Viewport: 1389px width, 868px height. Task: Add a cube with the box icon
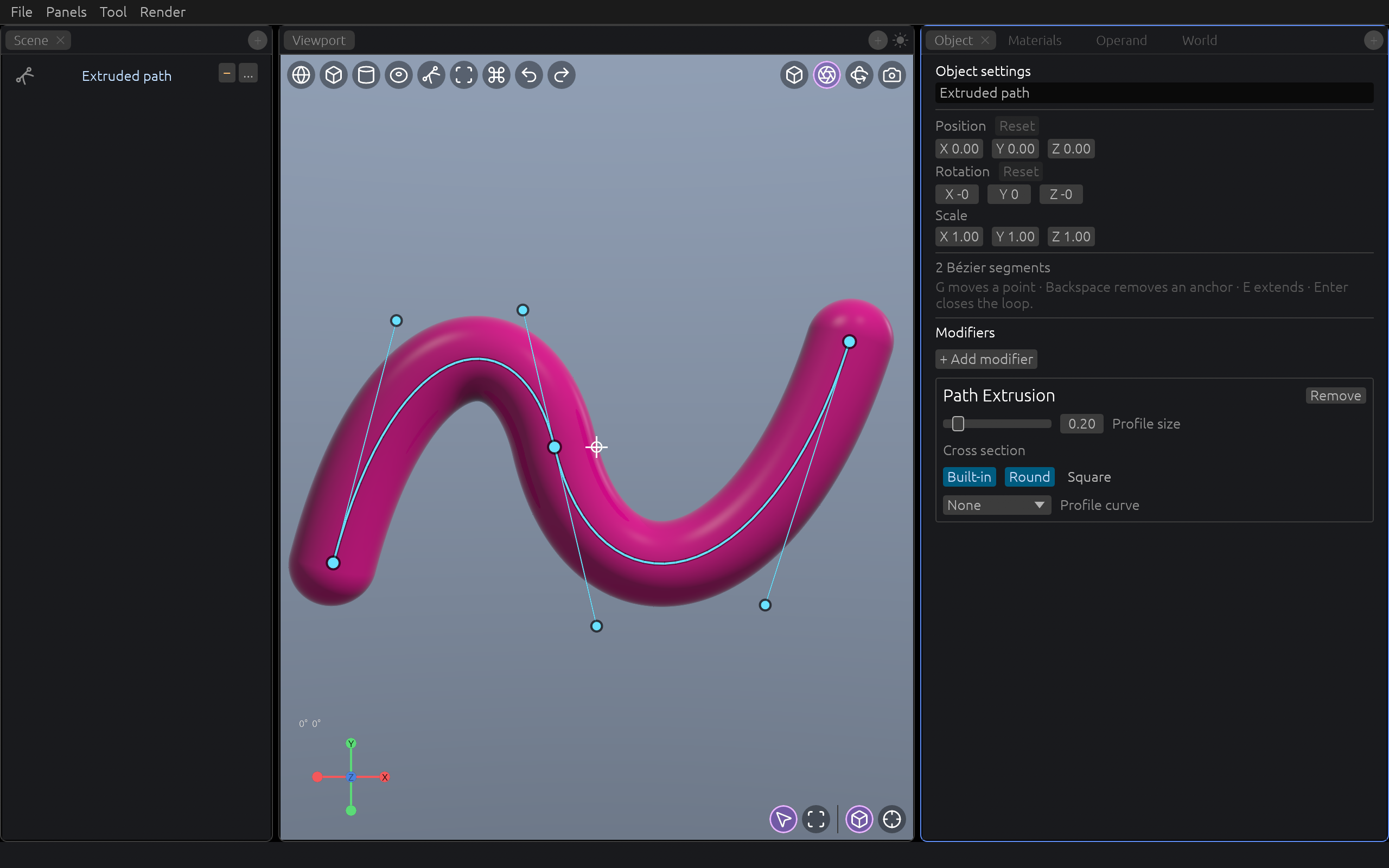(x=334, y=75)
